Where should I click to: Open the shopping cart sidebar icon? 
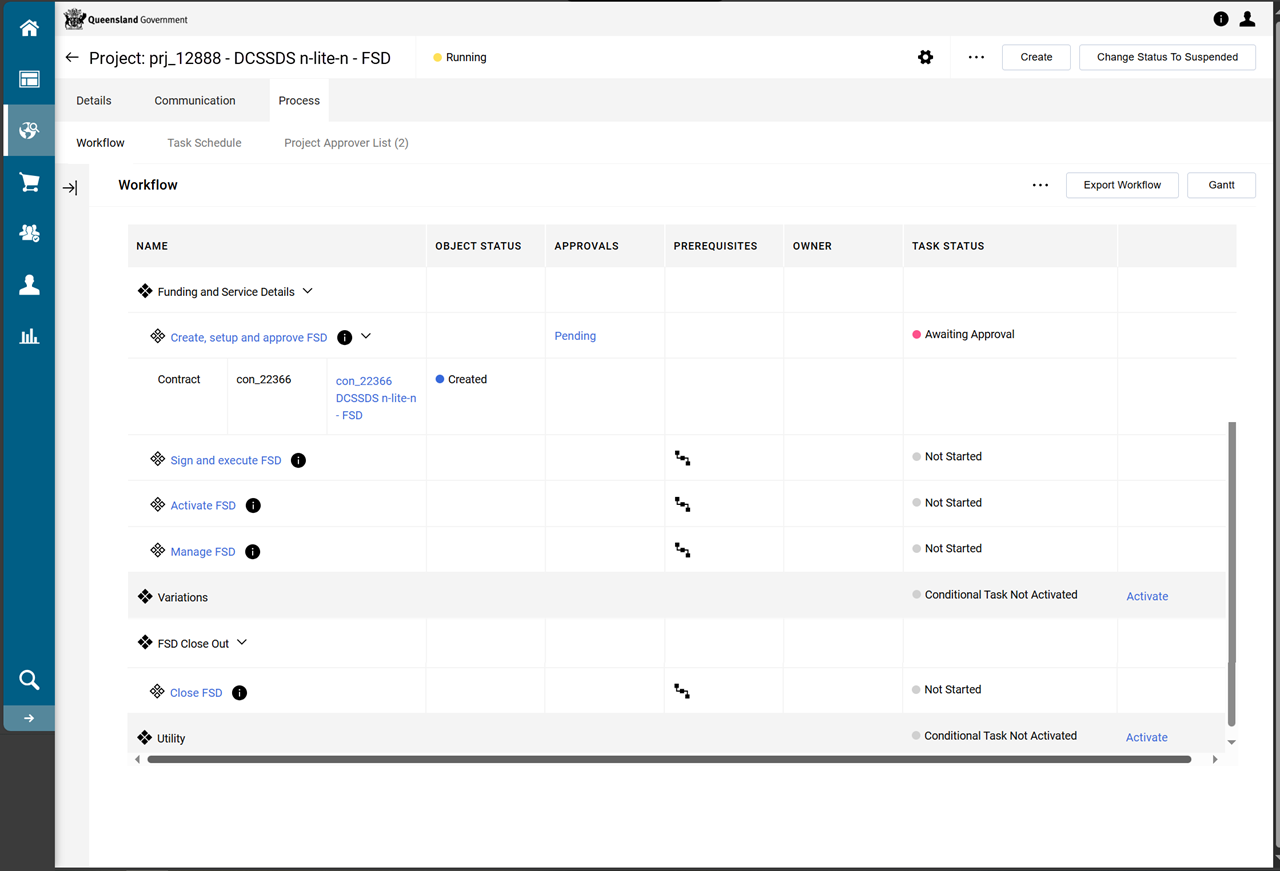29,182
